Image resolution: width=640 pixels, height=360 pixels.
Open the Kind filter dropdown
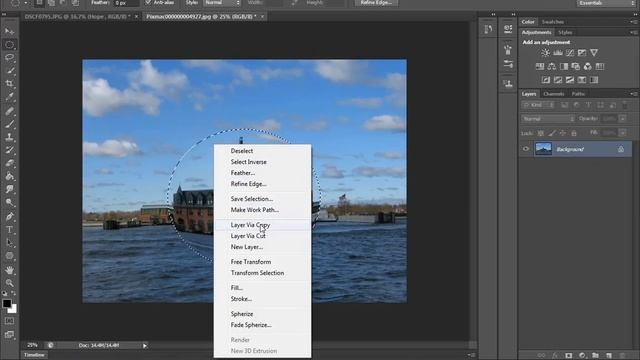coord(538,105)
